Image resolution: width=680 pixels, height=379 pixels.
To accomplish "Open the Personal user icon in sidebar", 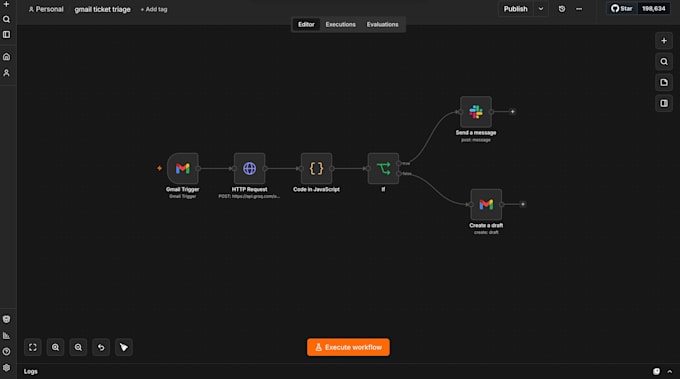I will [x=7, y=73].
